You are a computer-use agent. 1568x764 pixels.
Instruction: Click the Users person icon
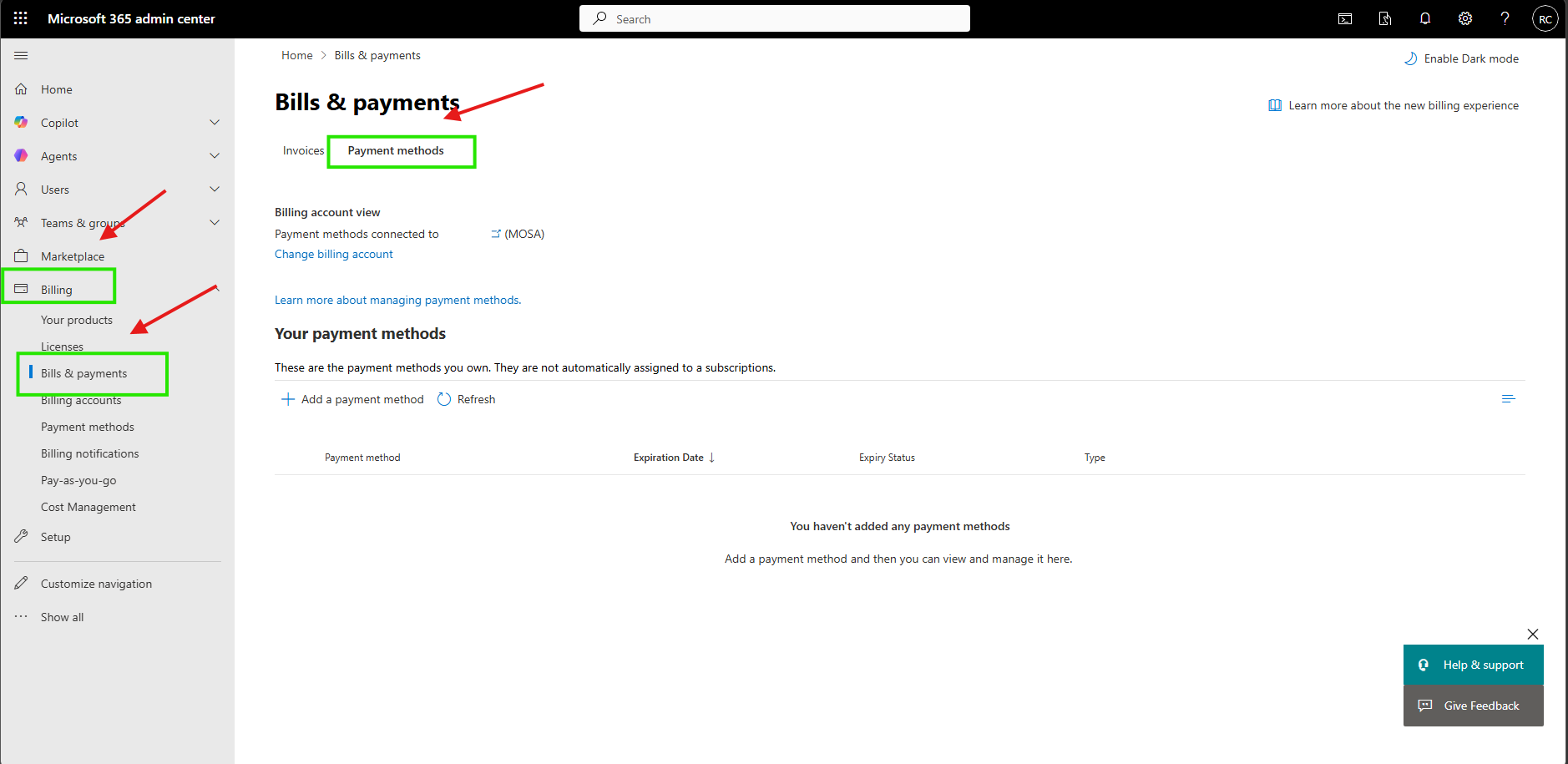click(22, 190)
